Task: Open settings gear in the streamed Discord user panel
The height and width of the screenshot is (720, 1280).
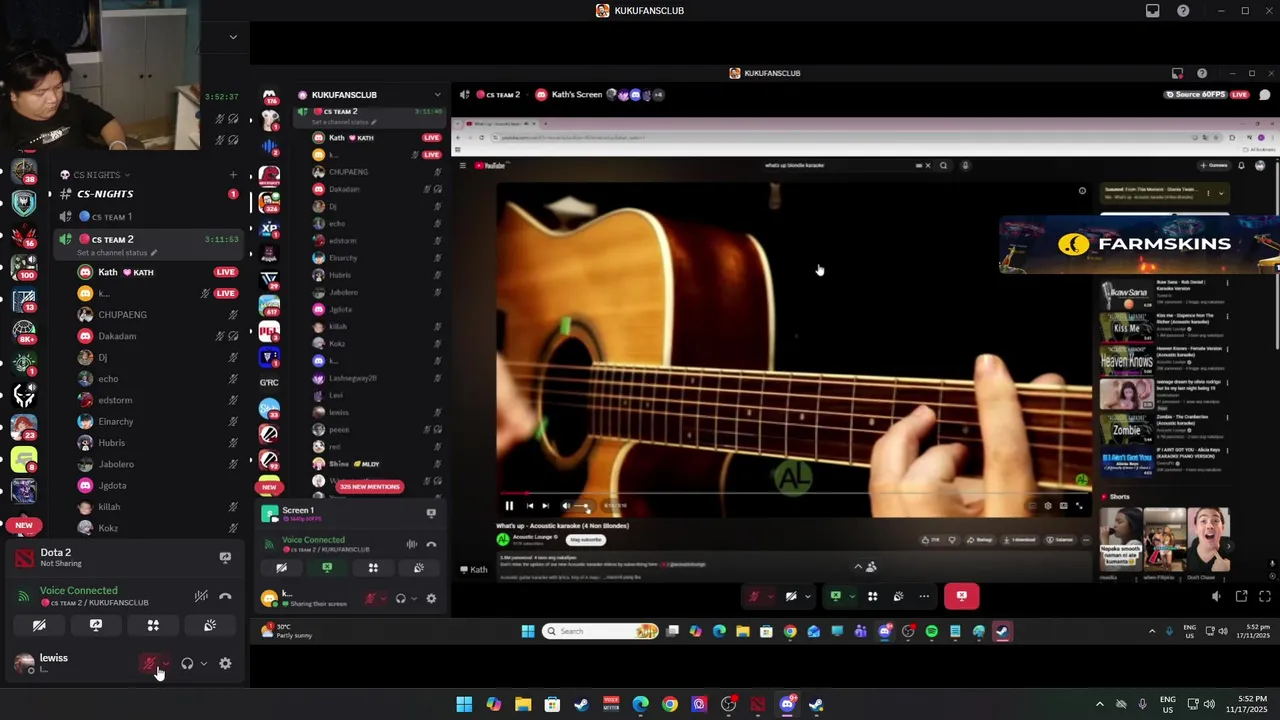Action: point(431,598)
